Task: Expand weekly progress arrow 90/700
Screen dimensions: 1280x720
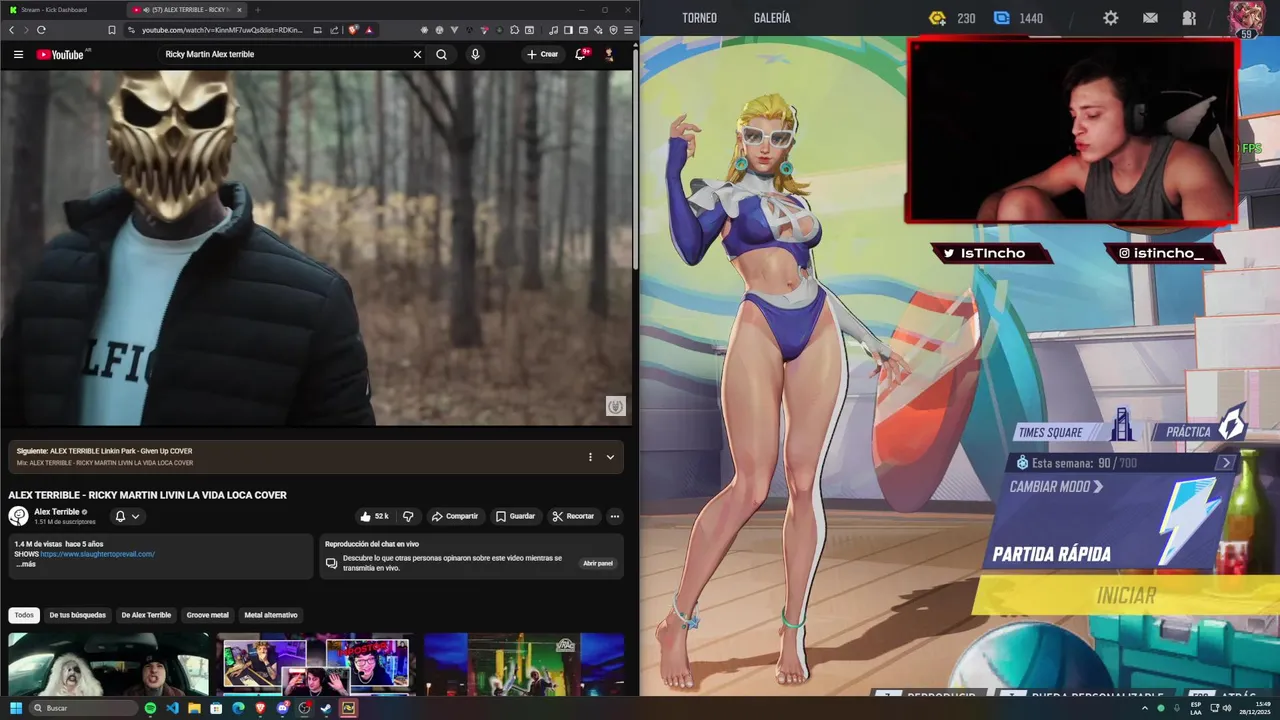Action: point(1226,463)
